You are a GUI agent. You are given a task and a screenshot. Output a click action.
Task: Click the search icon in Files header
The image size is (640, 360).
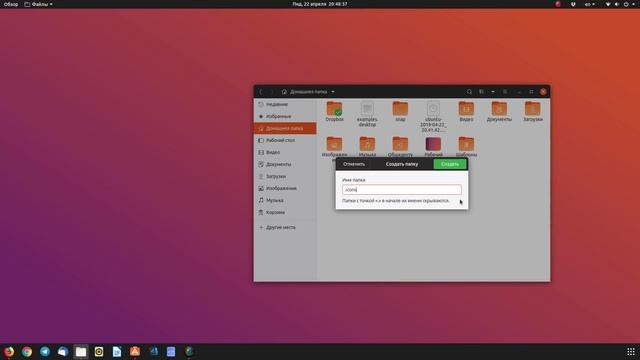click(x=469, y=92)
